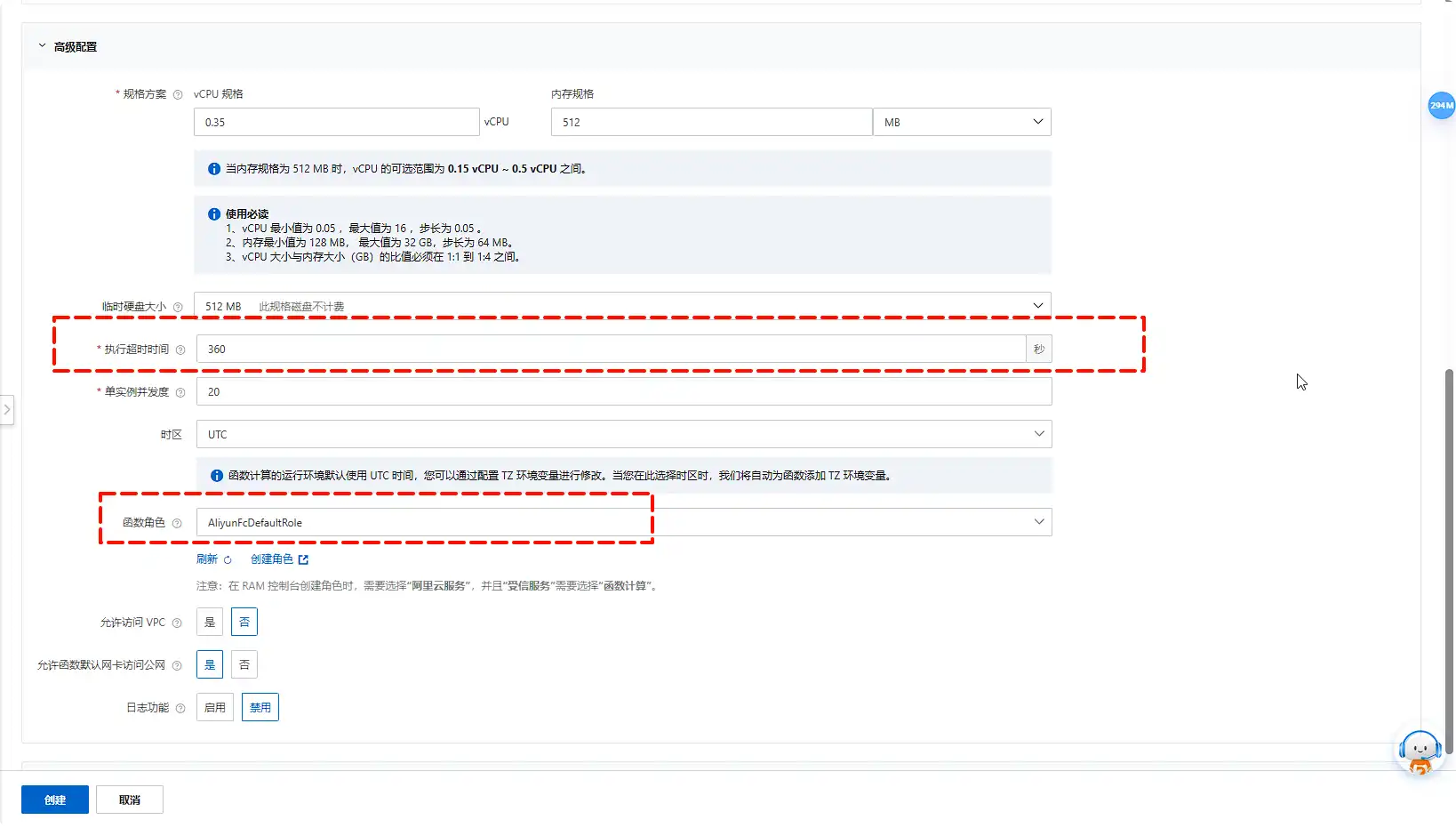This screenshot has width=1456, height=828.
Task: Open the 创建角色 link
Action: coord(272,559)
